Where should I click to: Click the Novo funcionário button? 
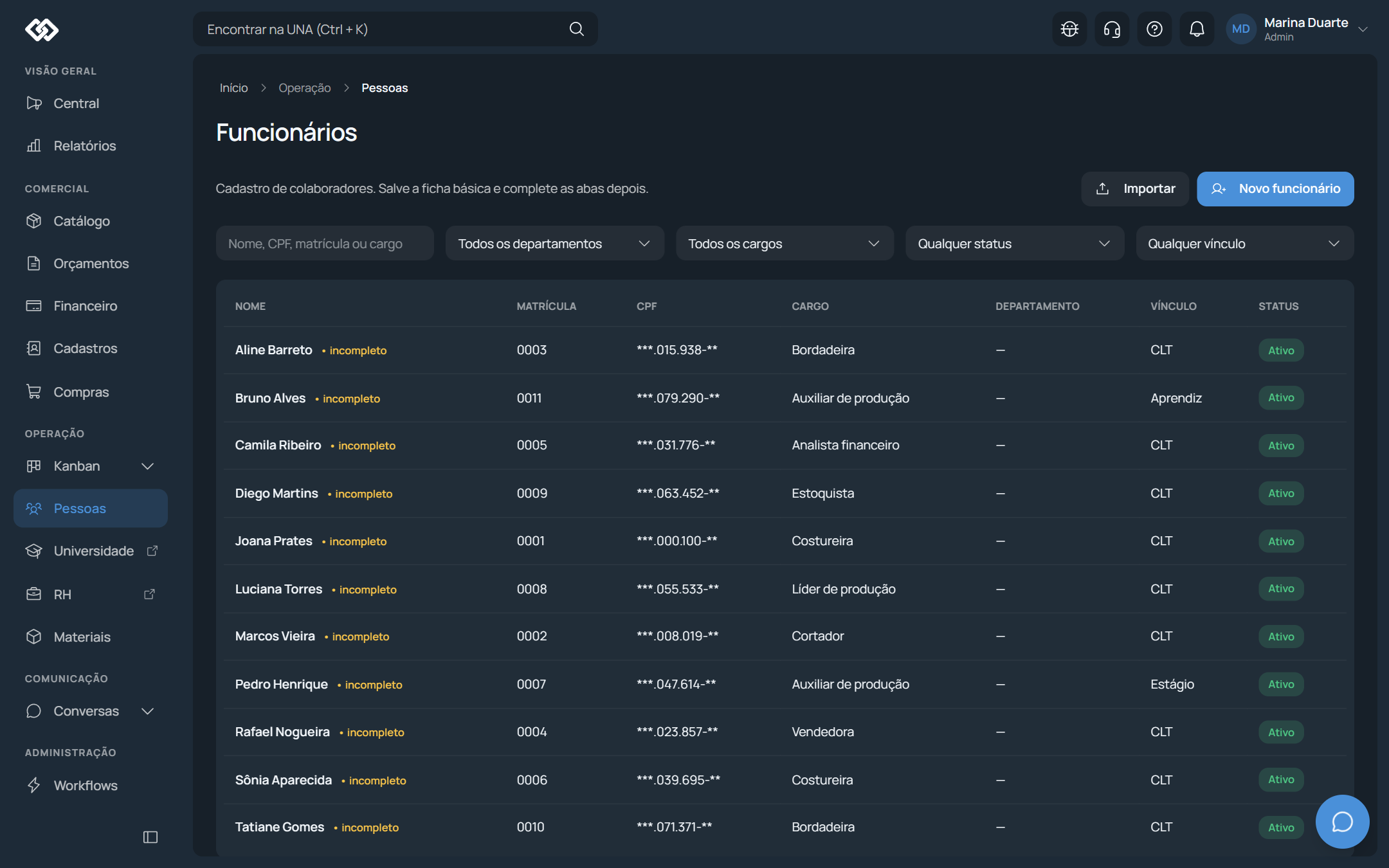[1275, 188]
